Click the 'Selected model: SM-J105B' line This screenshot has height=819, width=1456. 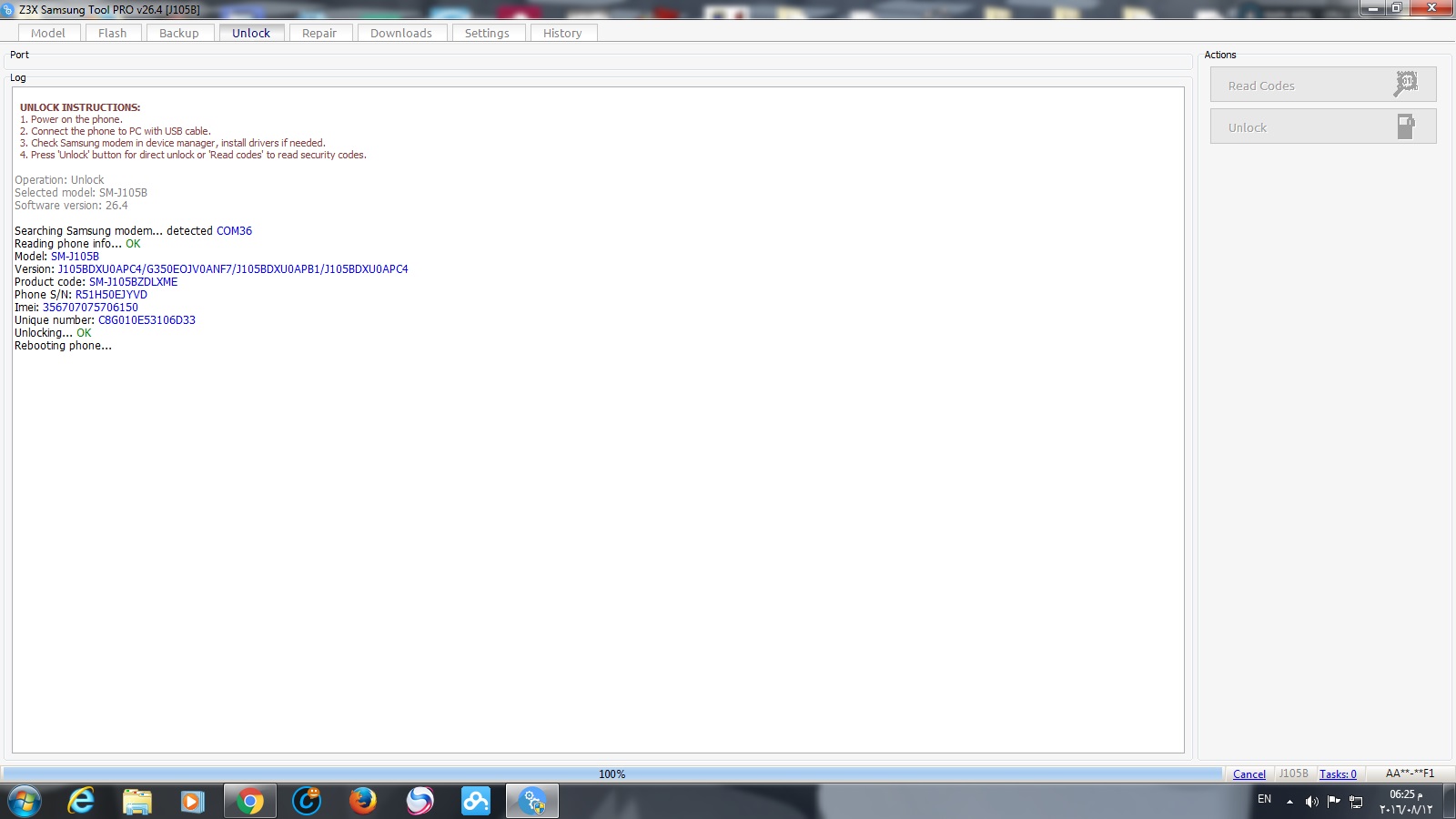coord(81,193)
